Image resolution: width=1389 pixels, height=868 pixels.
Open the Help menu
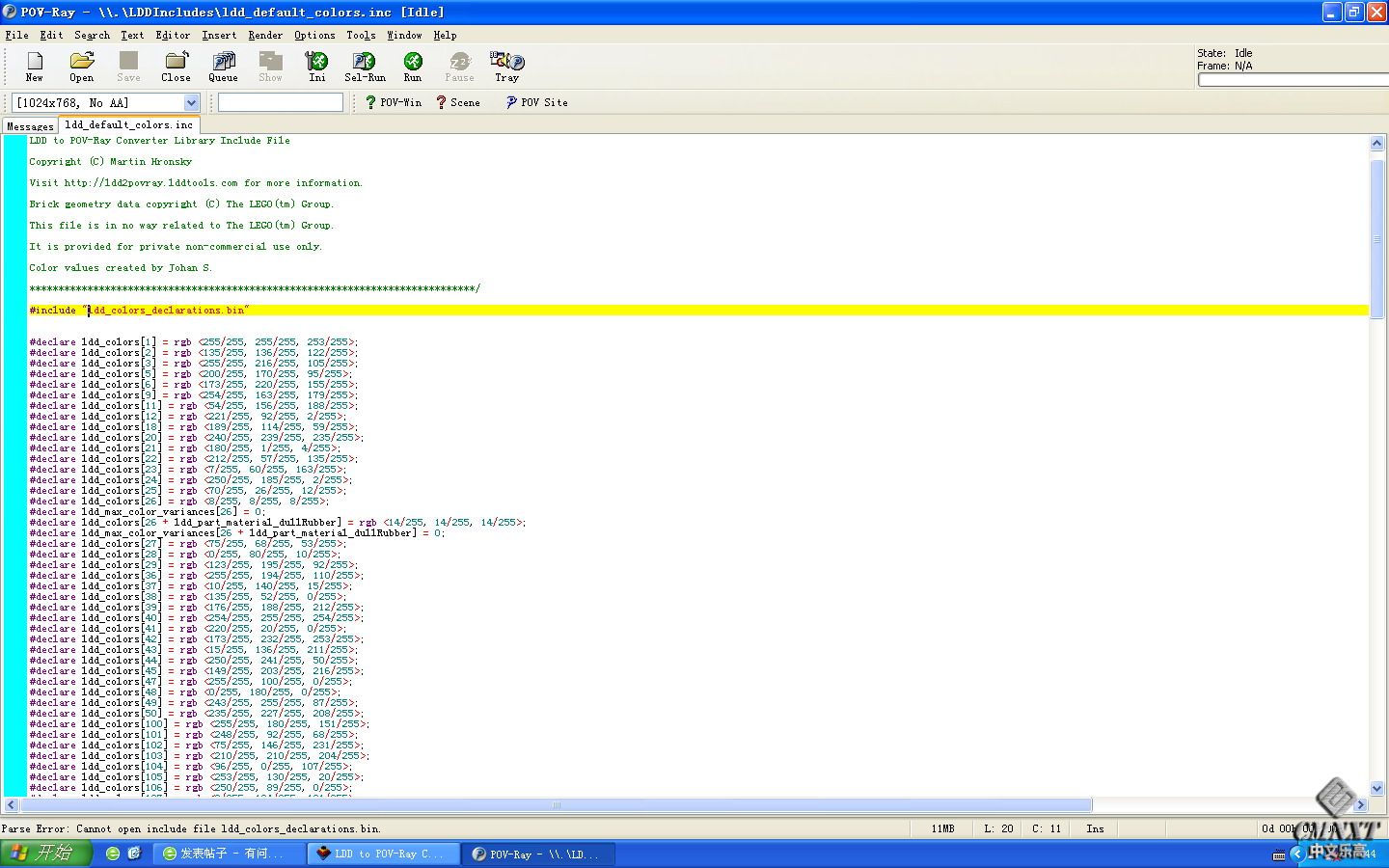(445, 35)
